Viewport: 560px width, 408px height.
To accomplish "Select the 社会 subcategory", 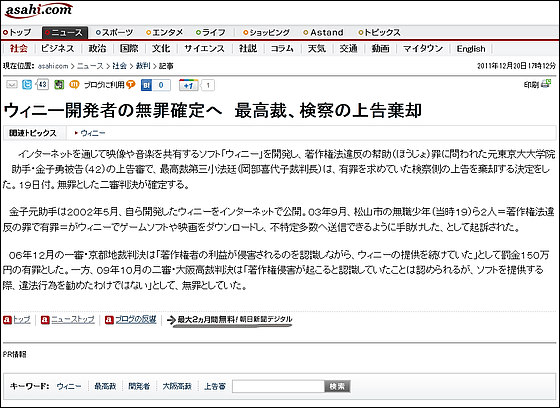I will pyautogui.click(x=19, y=48).
